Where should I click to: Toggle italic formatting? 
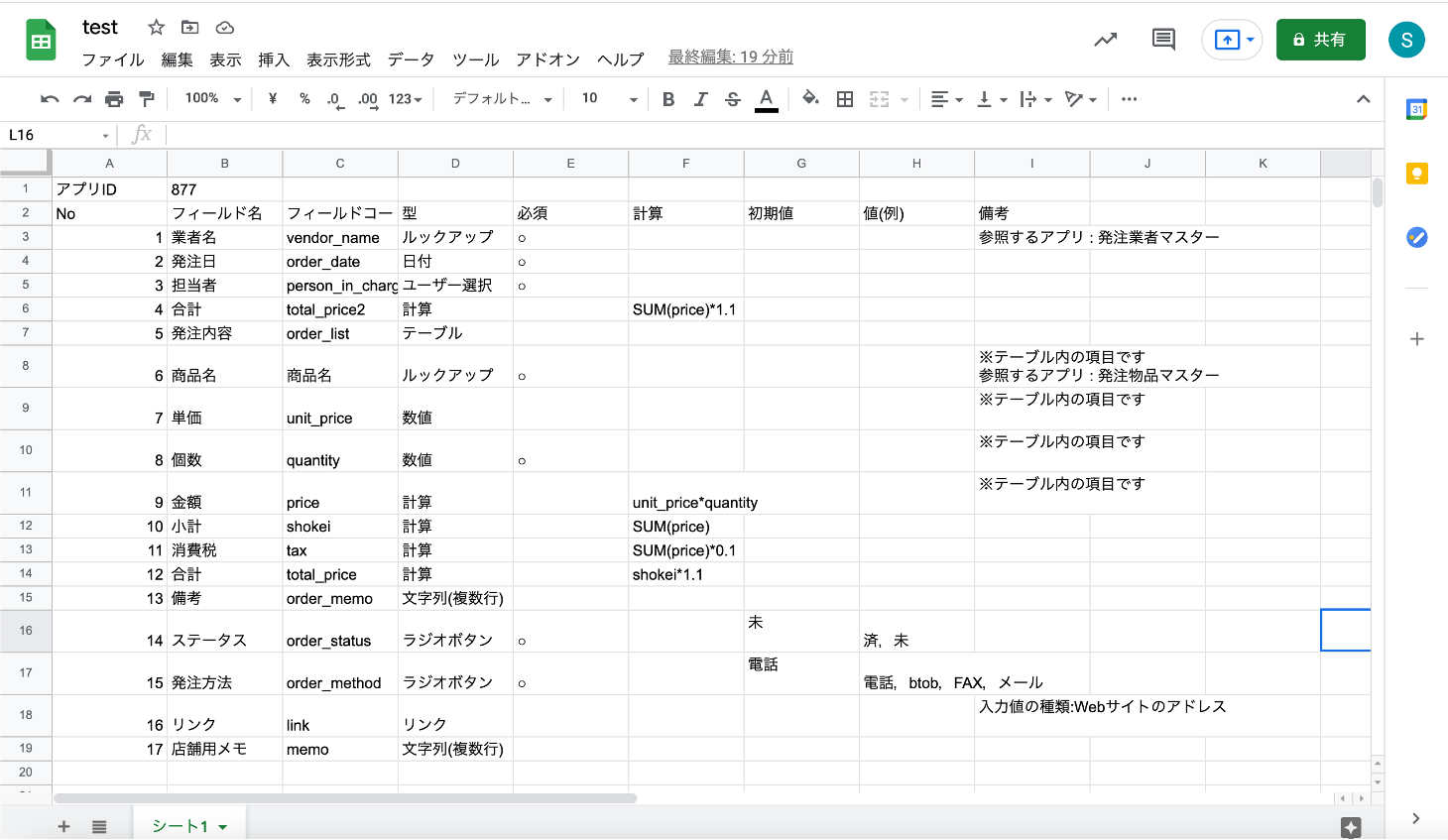point(700,99)
